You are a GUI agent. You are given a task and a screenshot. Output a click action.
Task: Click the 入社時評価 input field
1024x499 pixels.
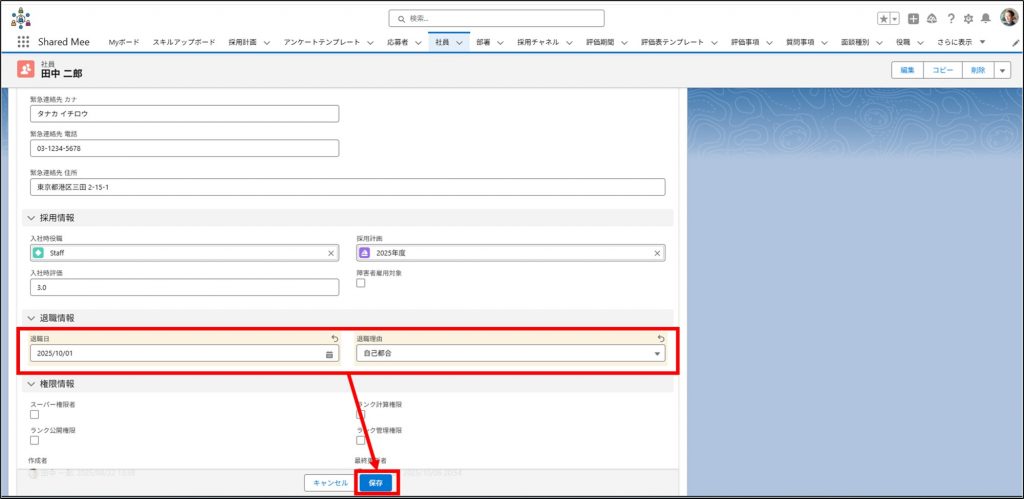pos(184,287)
